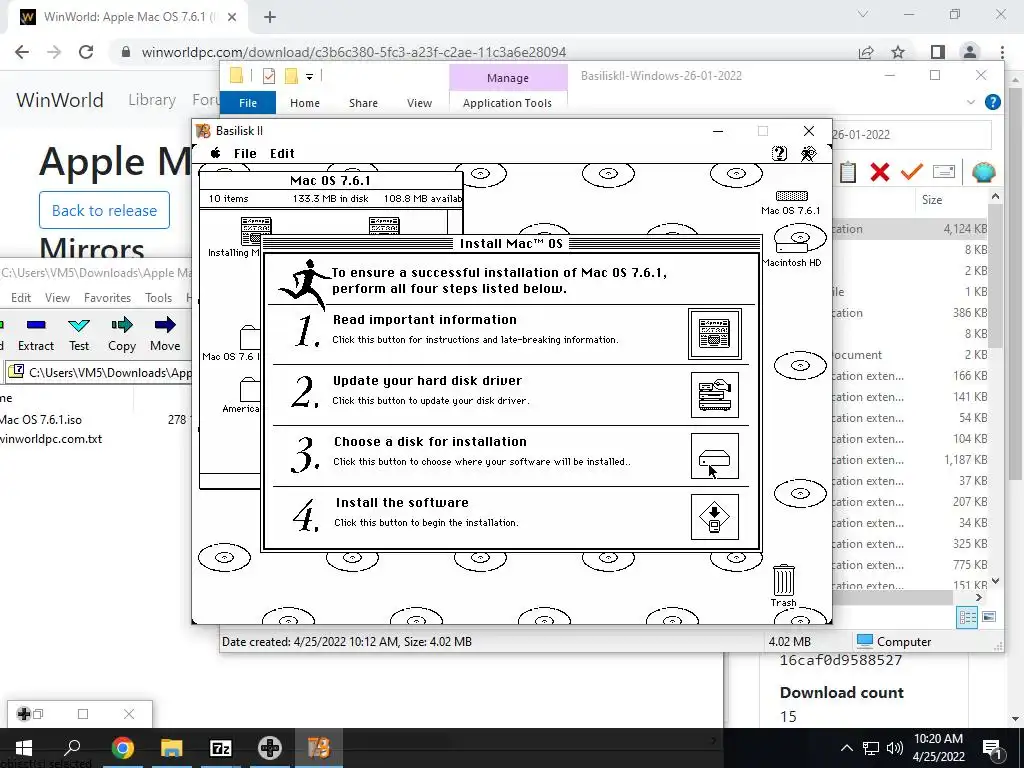Select Mac OS 7.6.1.iso in 7-Zip list
This screenshot has height=768, width=1024.
40,420
